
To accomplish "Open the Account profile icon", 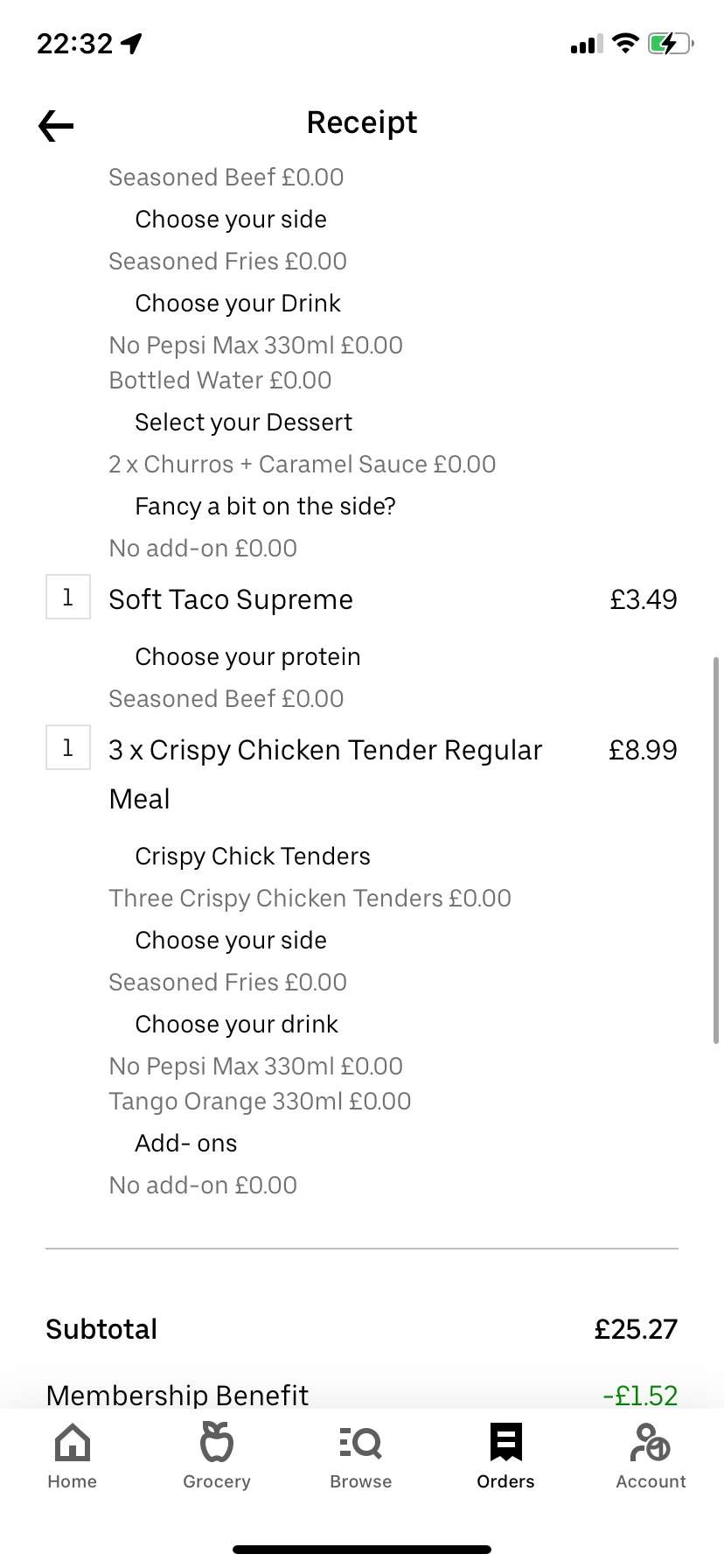I will 651,1443.
